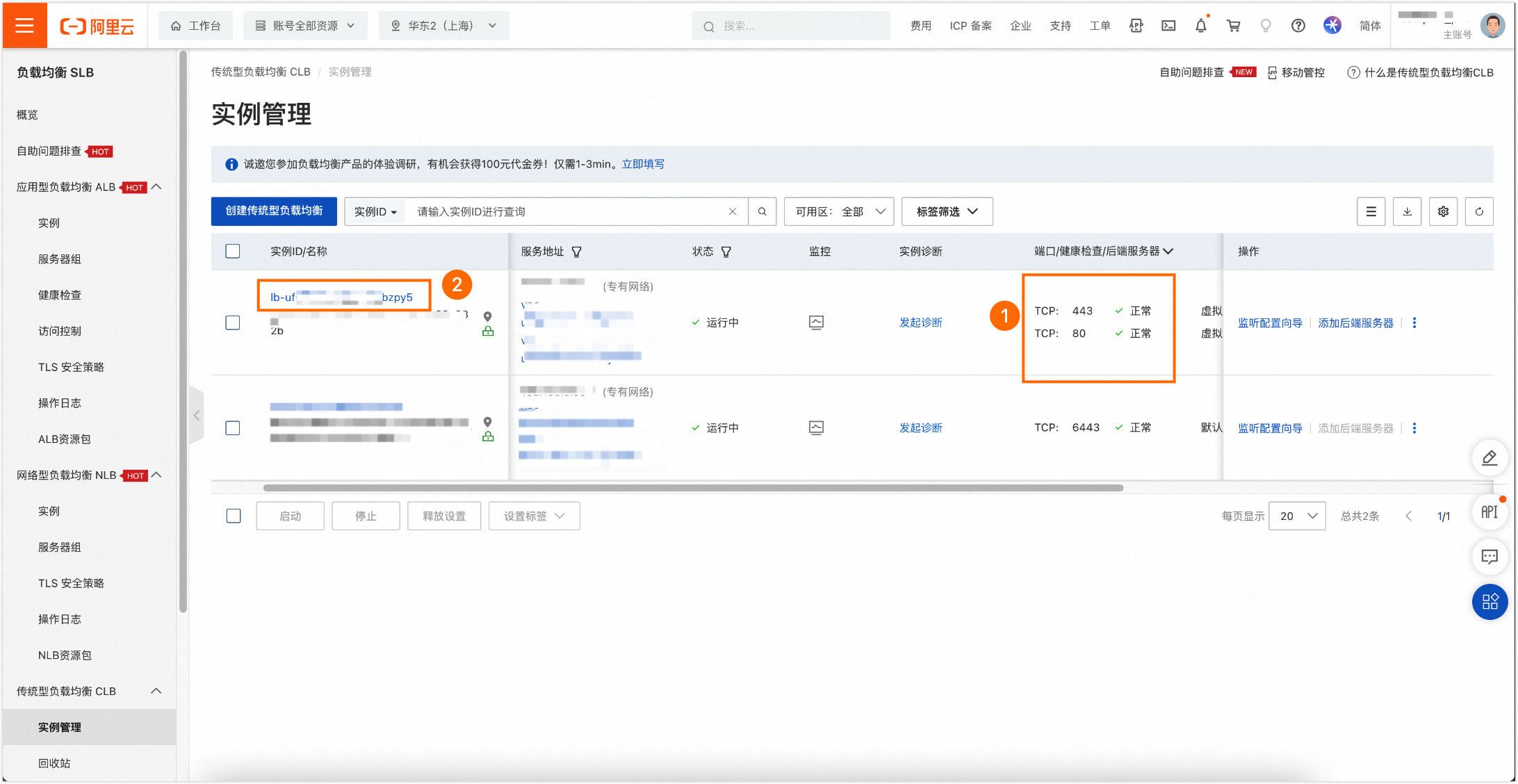
Task: Open the table column settings gear
Action: pos(1443,211)
